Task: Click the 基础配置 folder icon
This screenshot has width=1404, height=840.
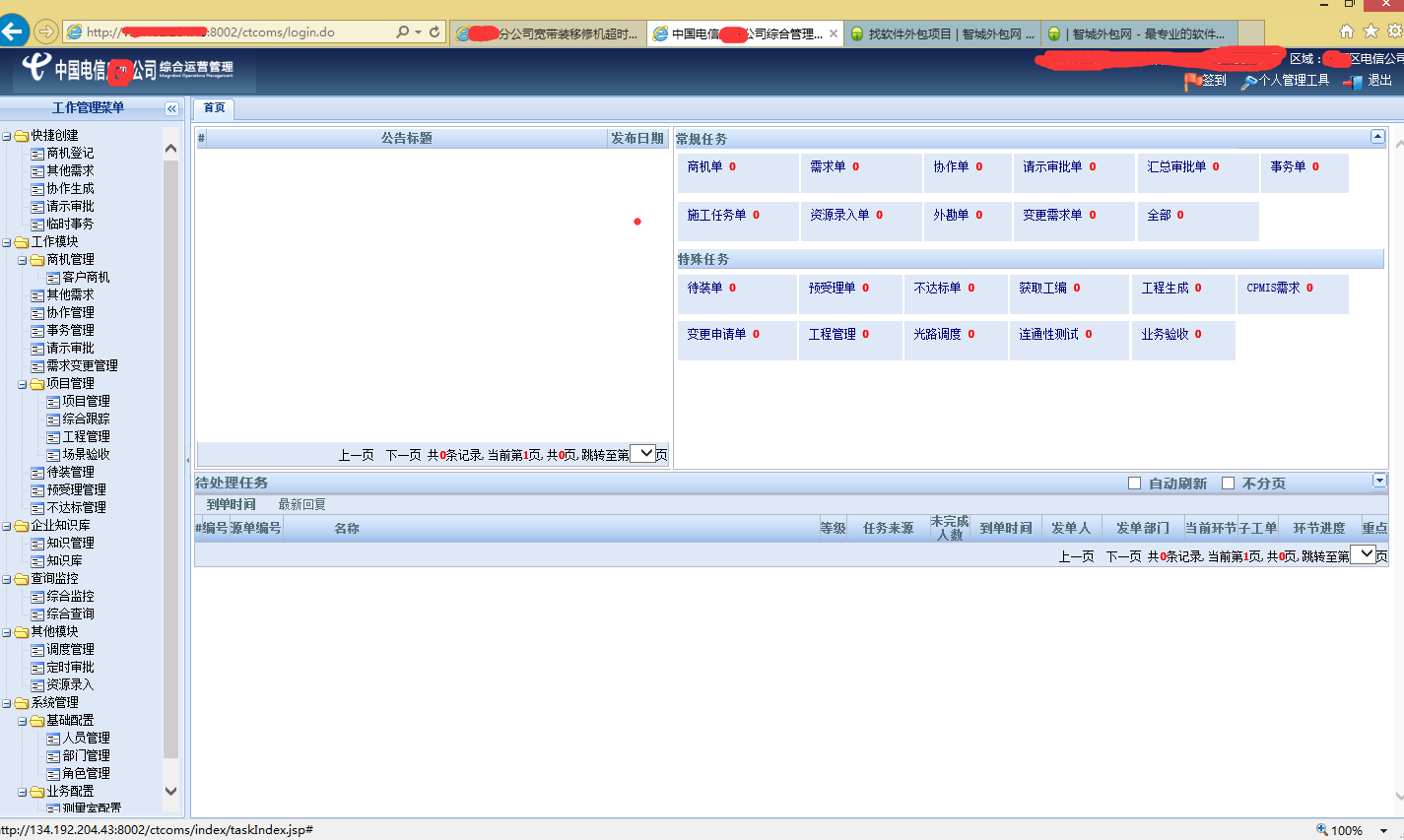Action: (37, 721)
